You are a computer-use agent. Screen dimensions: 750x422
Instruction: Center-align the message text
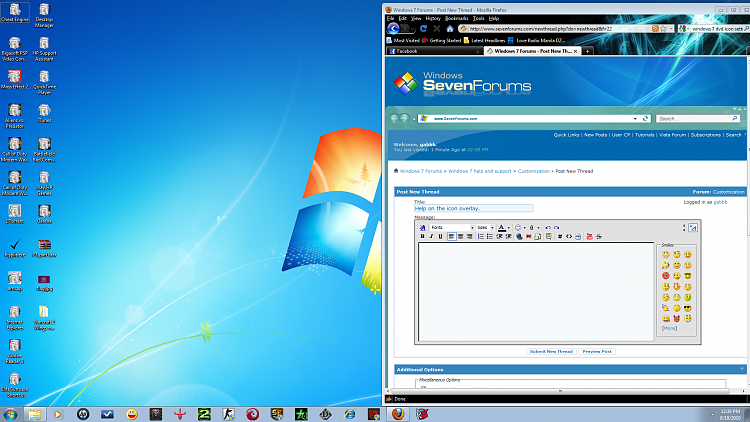click(x=461, y=236)
